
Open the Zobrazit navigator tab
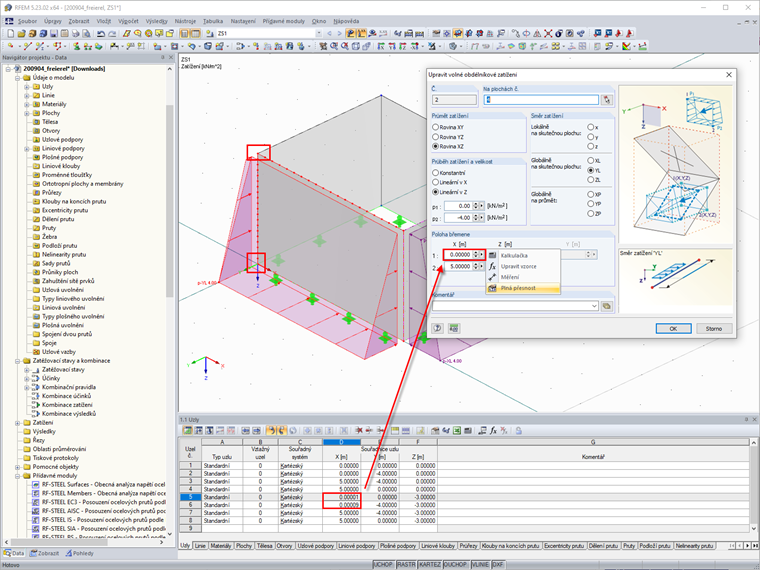(45, 554)
